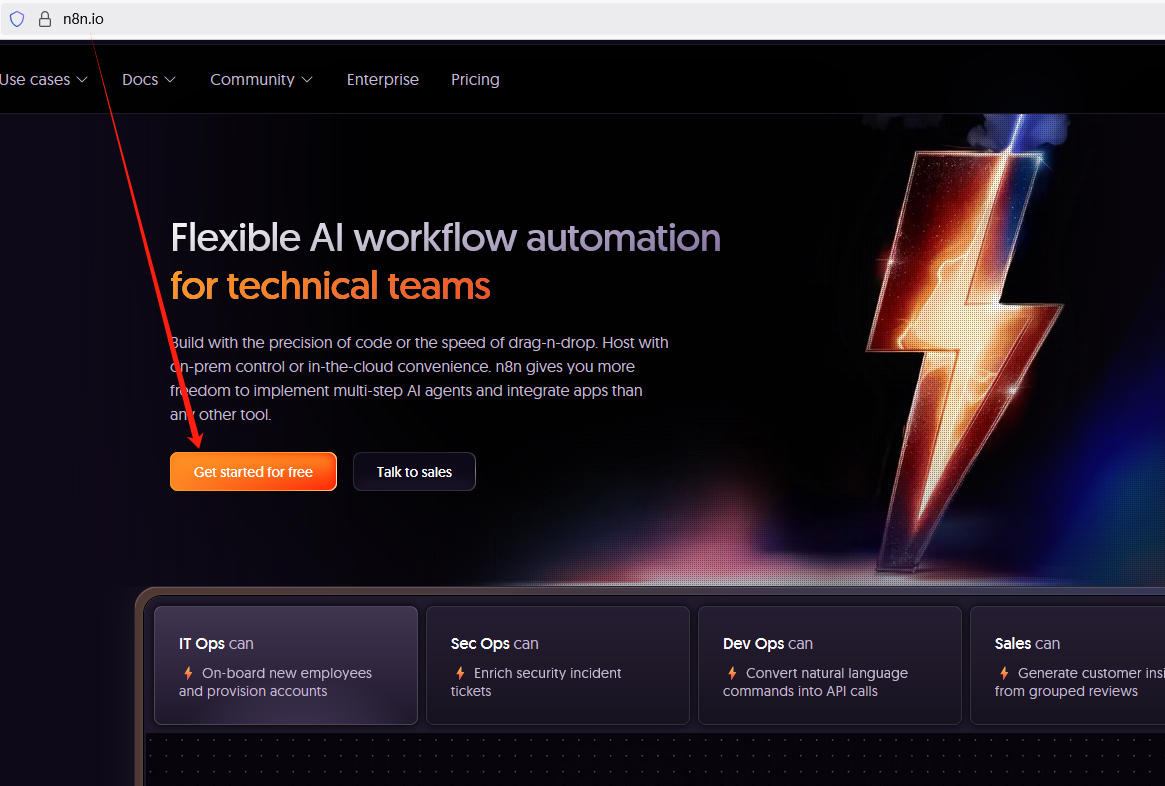Click lightning icon beside Convert natural language
The width and height of the screenshot is (1165, 786).
[x=732, y=673]
